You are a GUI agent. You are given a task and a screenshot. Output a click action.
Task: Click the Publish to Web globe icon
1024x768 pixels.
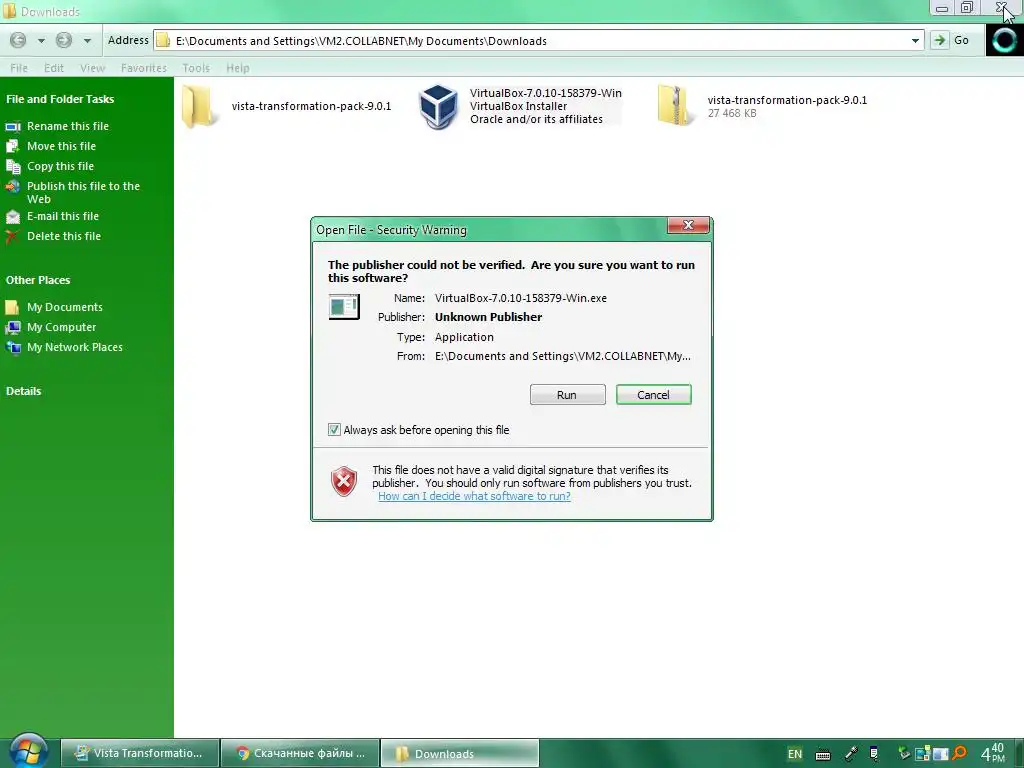pos(13,187)
